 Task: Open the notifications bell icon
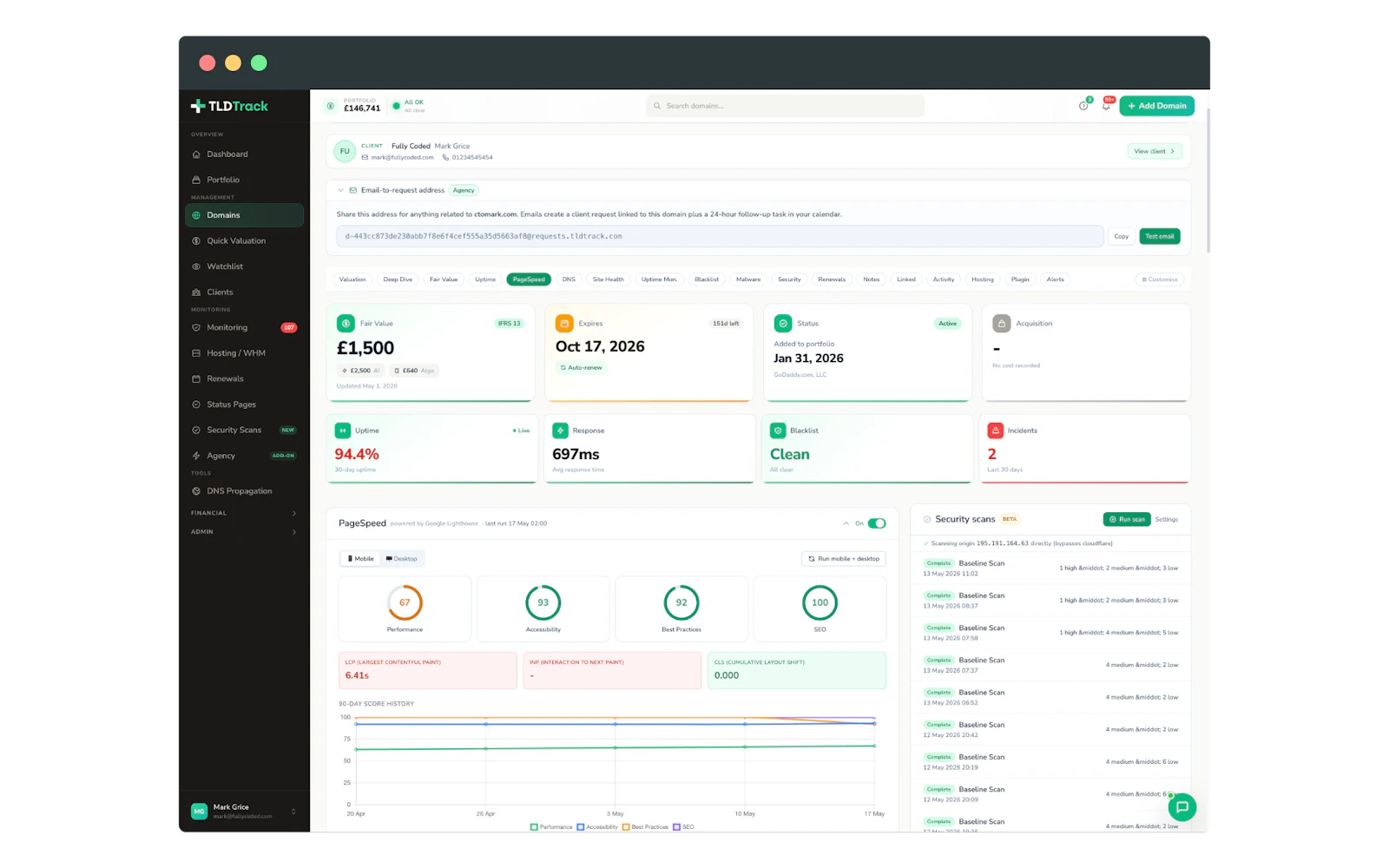click(1106, 106)
